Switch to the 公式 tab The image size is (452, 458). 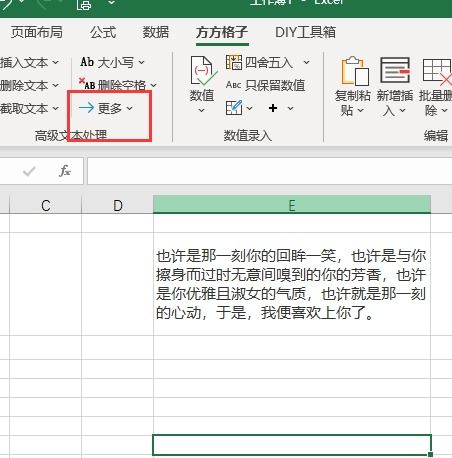[103, 32]
